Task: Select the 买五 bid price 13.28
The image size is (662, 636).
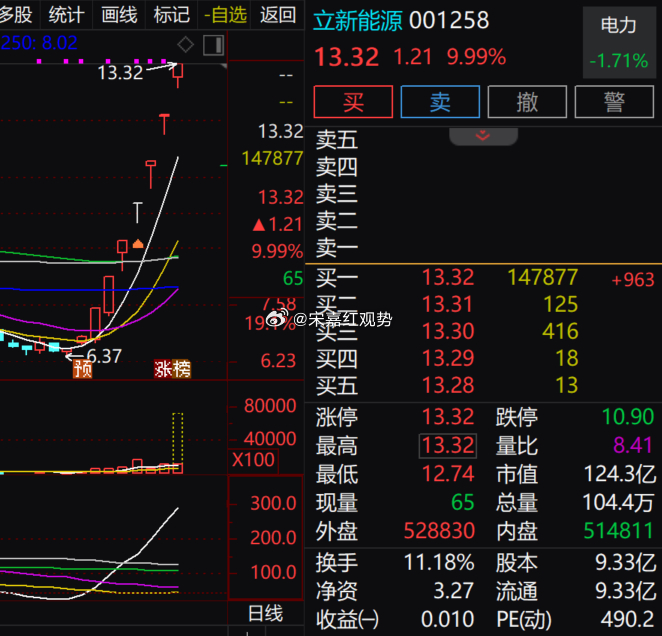Action: [x=448, y=385]
